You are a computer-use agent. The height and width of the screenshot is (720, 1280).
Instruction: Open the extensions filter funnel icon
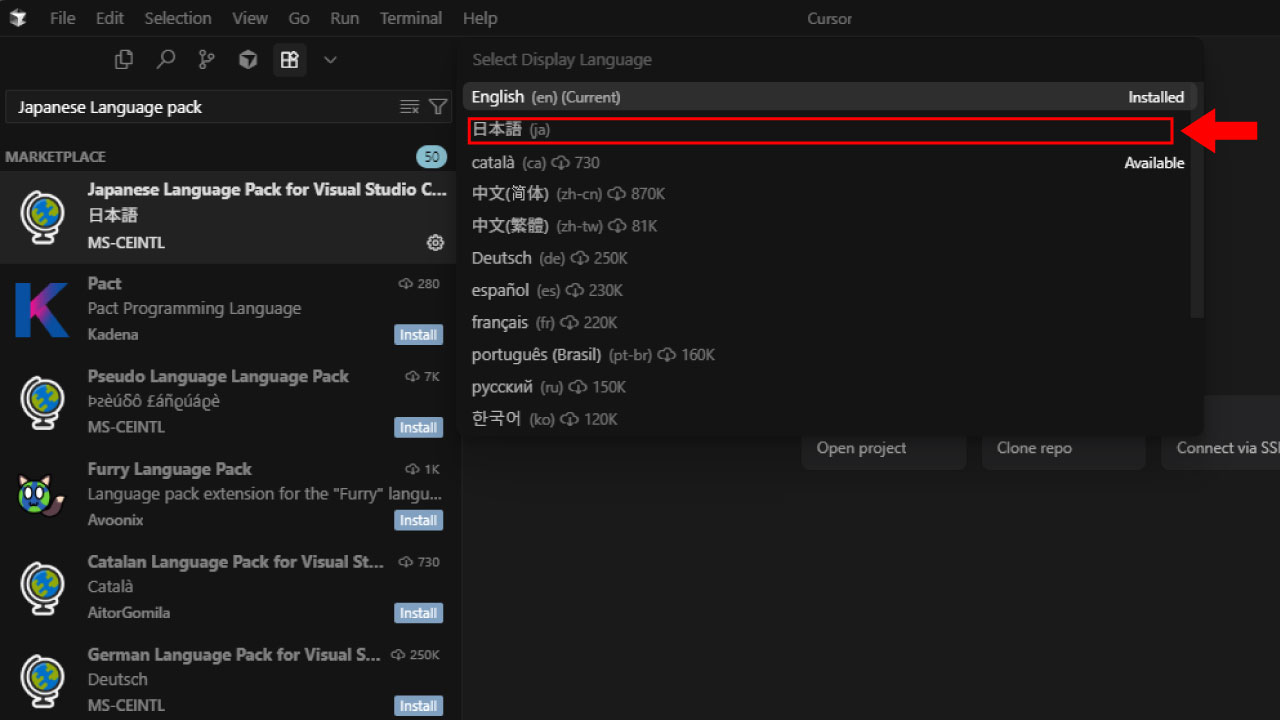(x=438, y=107)
